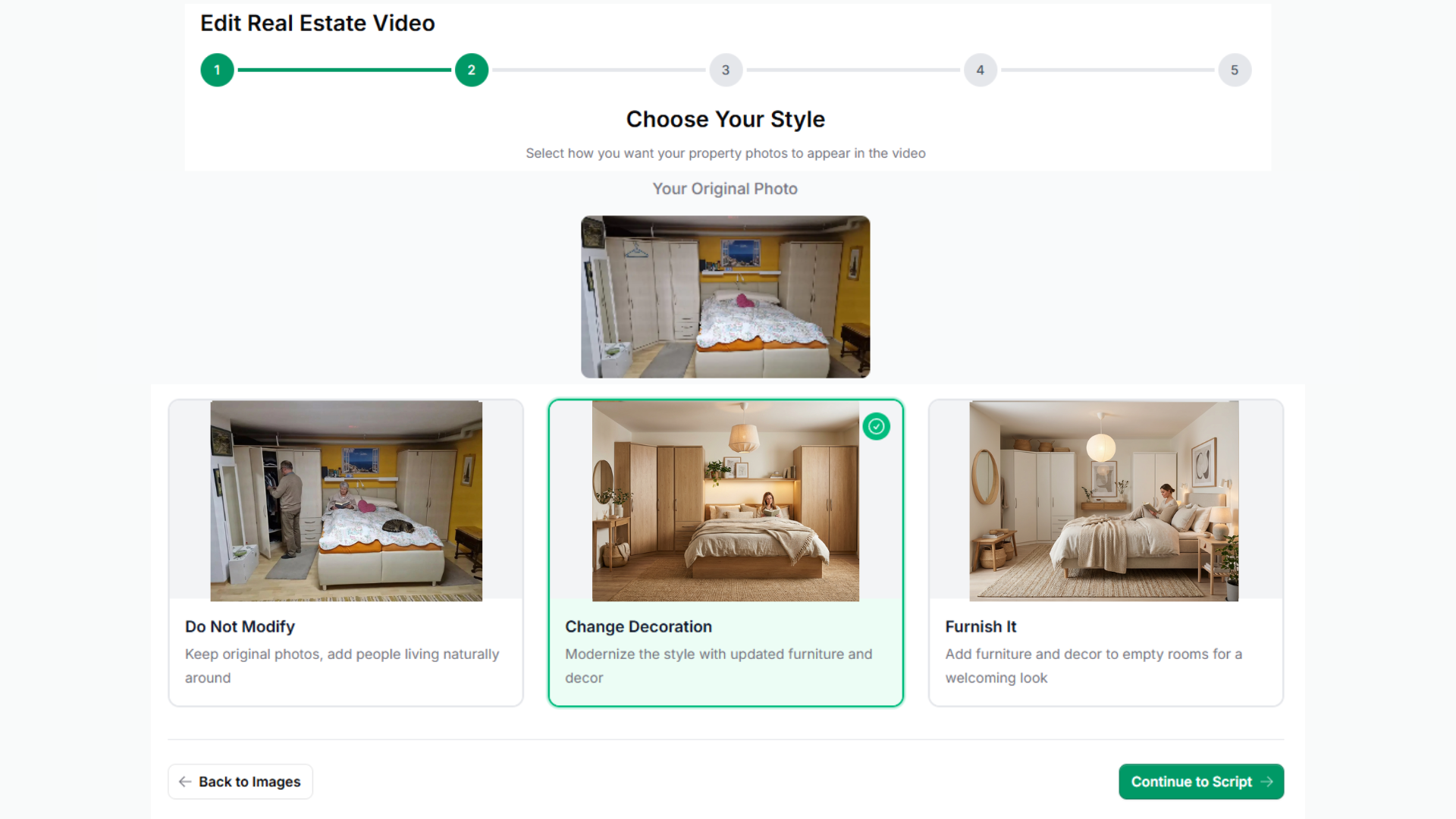The image size is (1456, 819).
Task: Click the step 3 indicator circle
Action: pyautogui.click(x=726, y=70)
